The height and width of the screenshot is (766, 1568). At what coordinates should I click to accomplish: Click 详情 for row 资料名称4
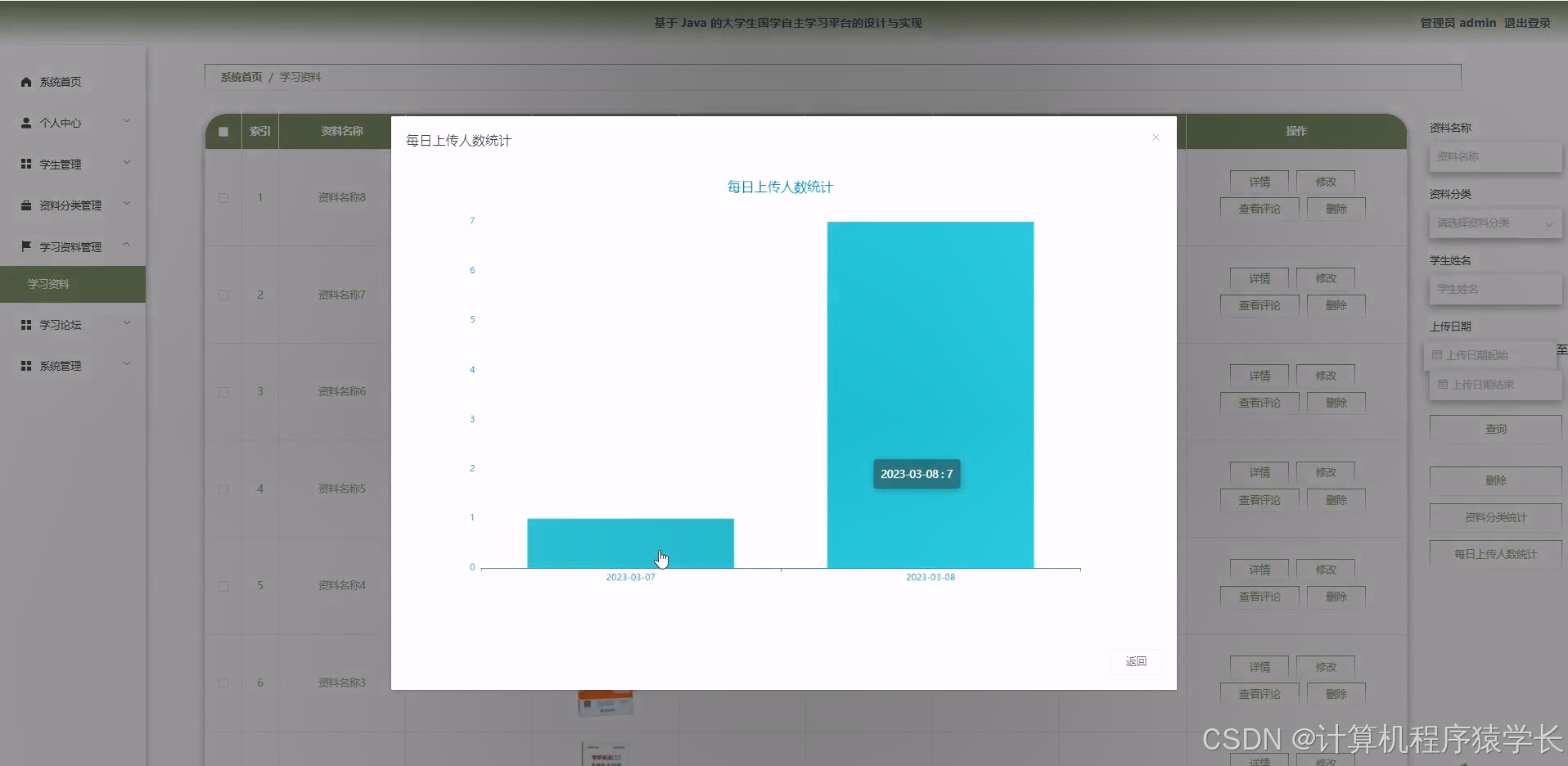1259,570
